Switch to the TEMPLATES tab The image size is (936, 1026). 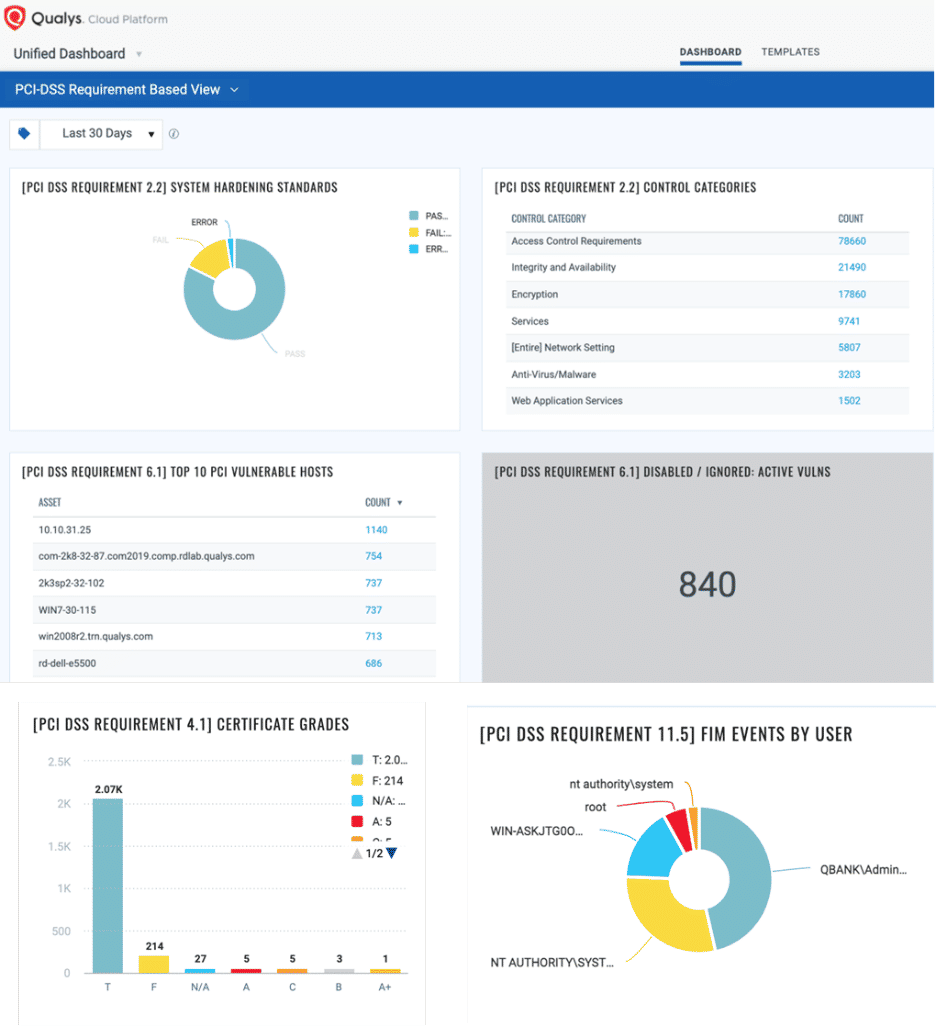790,52
